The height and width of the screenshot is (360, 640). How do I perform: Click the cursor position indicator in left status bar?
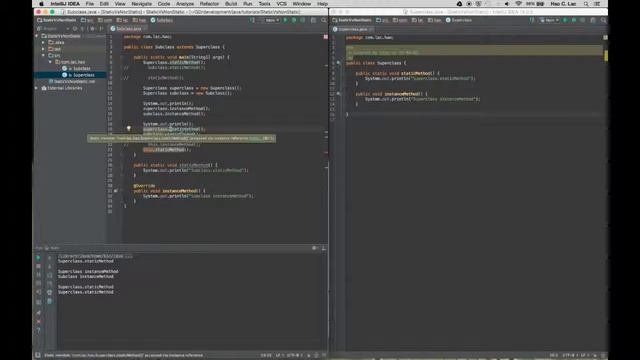[x=266, y=355]
